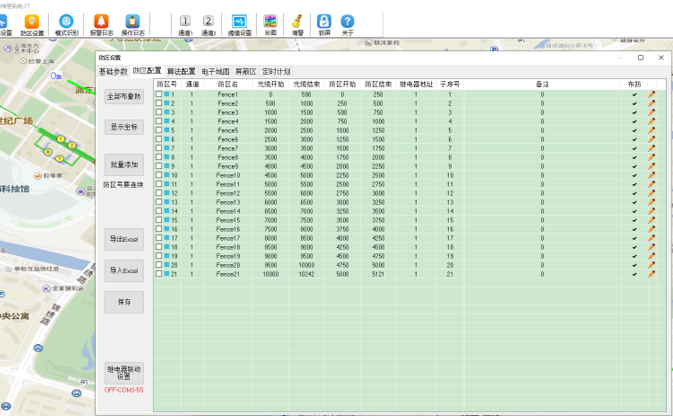Click the 防区名 cell Fence12
673x416 pixels.
tap(228, 193)
